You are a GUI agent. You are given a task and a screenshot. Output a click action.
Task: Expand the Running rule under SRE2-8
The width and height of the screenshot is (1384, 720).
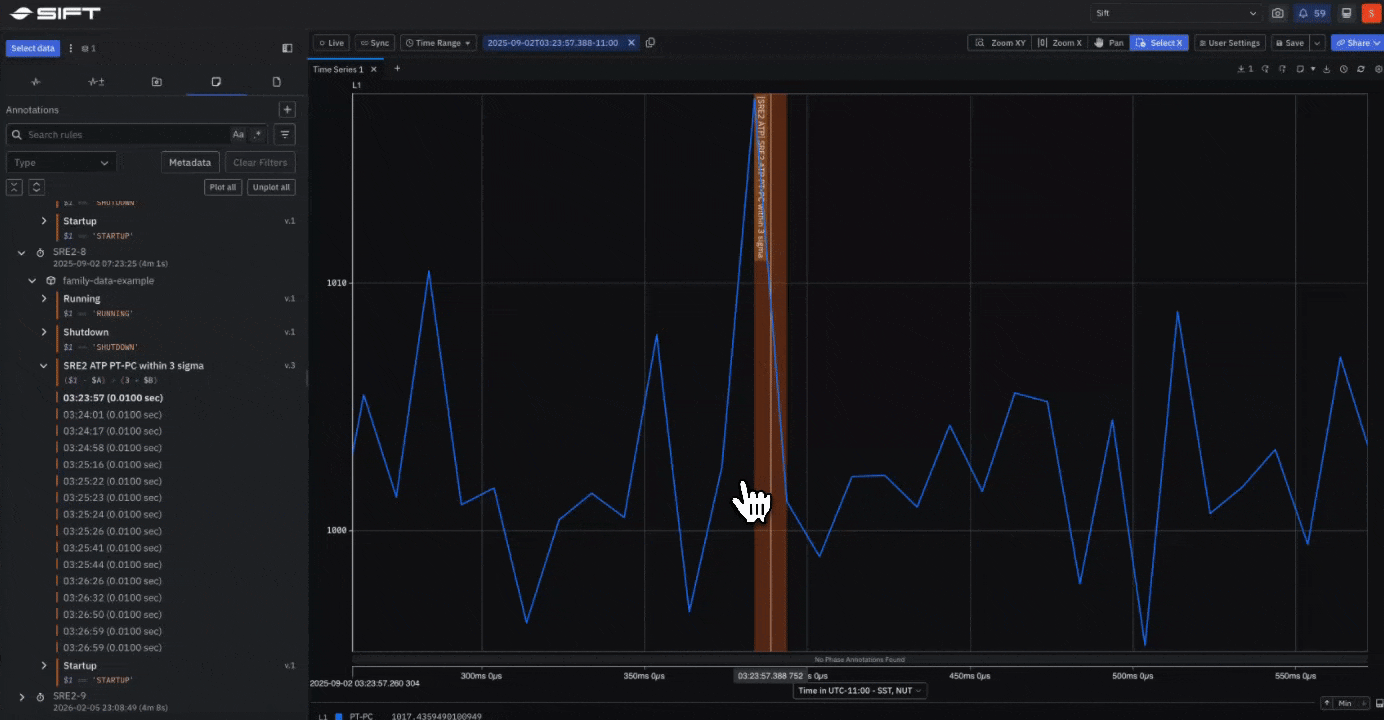44,299
